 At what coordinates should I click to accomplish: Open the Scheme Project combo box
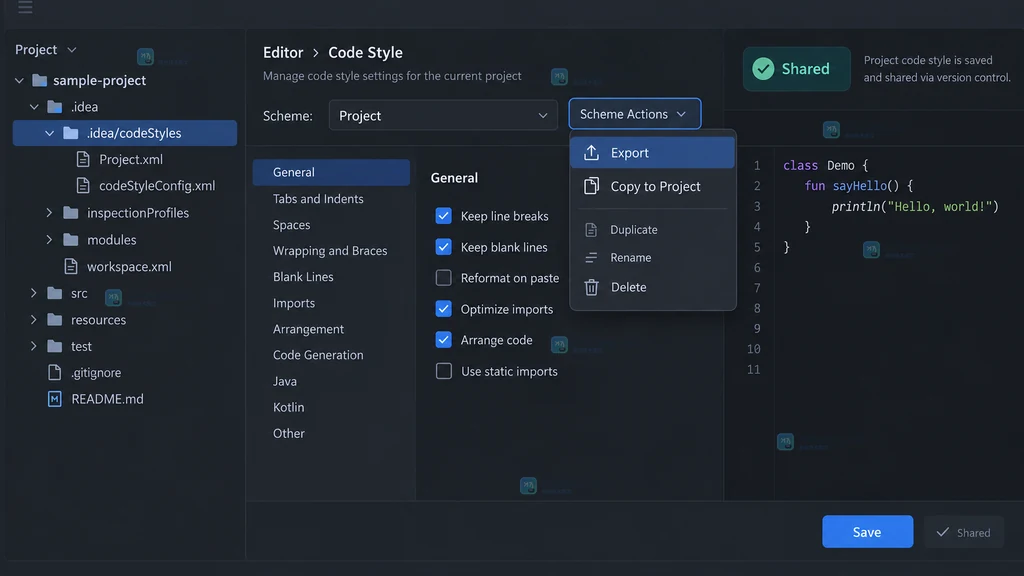tap(443, 116)
